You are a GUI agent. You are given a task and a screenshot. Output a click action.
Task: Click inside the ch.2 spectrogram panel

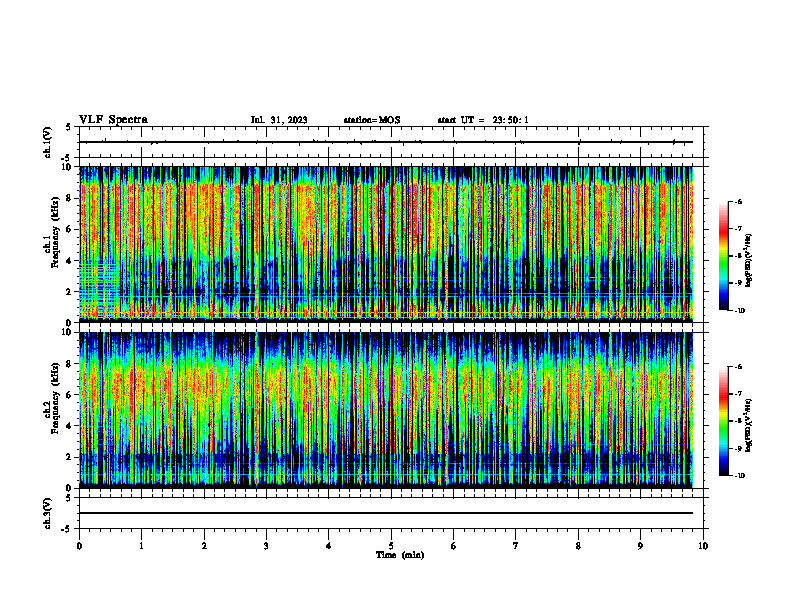(386, 410)
